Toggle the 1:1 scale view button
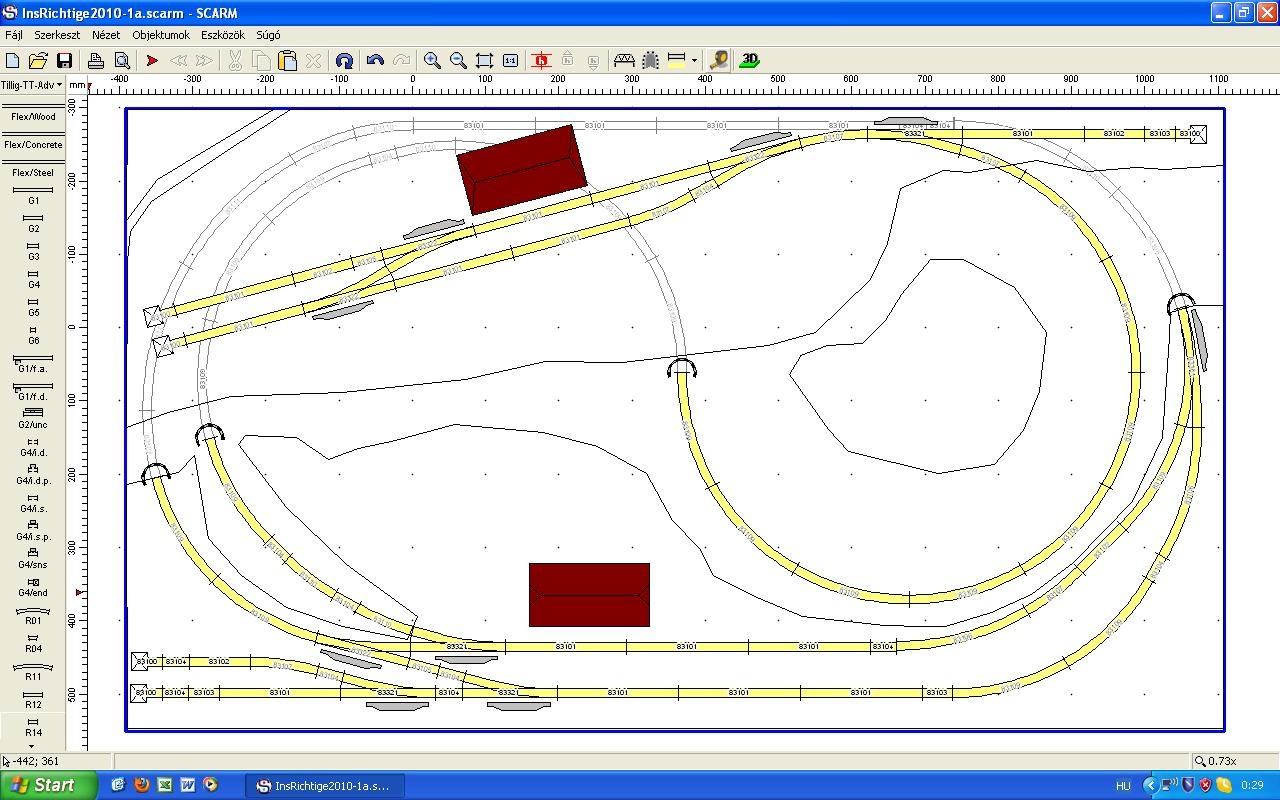The width and height of the screenshot is (1280, 800). coord(510,61)
